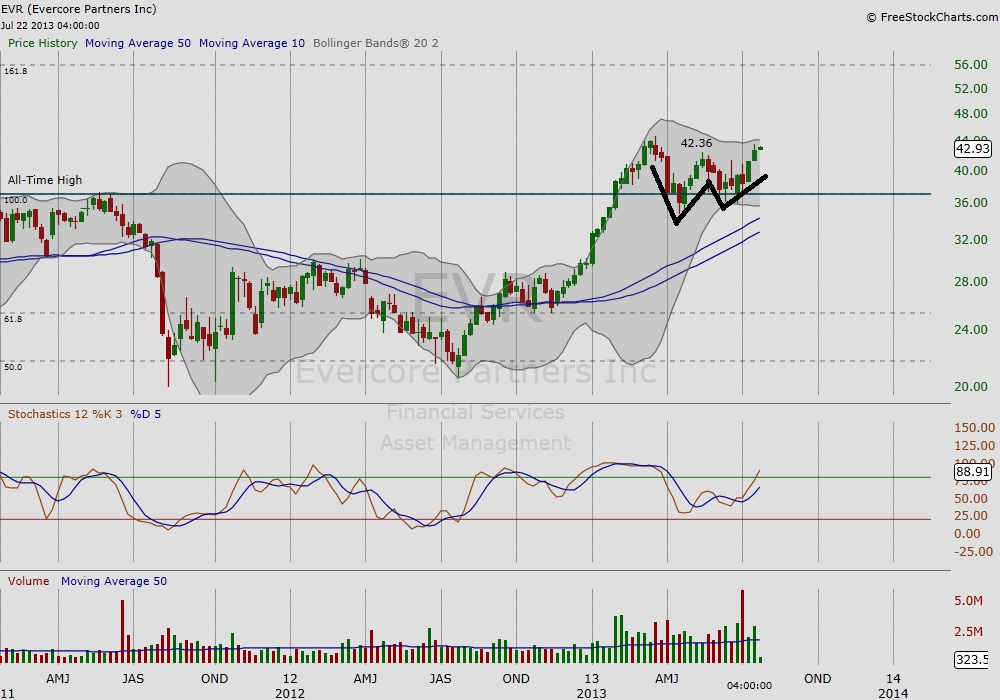Click the 25.00 stochastics axis label
The height and width of the screenshot is (700, 1000).
point(971,515)
